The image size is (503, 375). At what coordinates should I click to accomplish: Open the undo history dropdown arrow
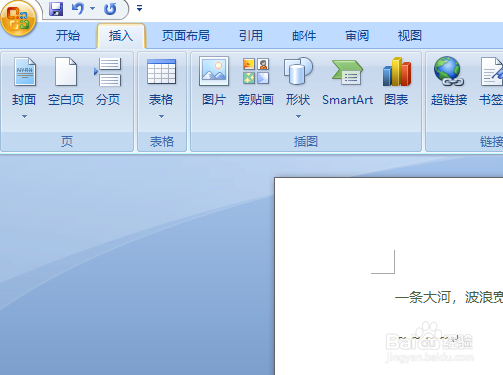[93, 9]
